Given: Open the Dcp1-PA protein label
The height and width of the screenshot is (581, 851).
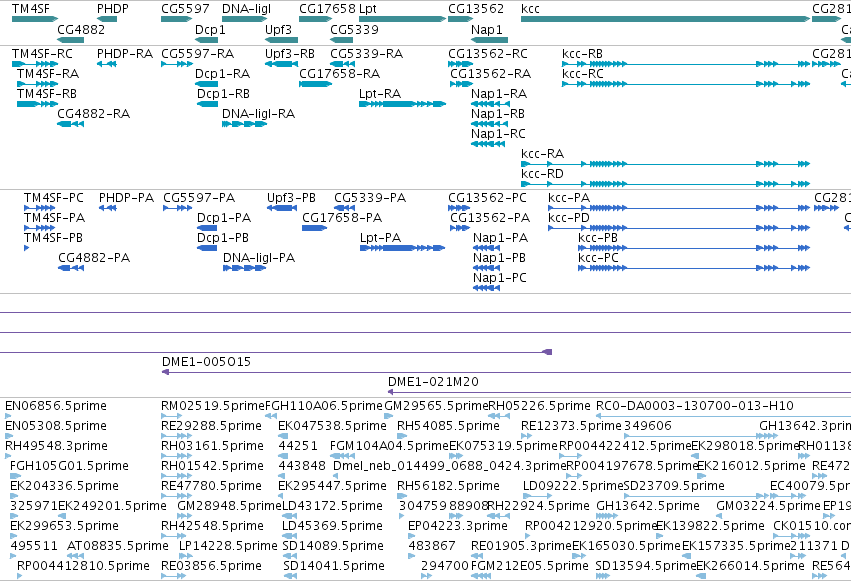Looking at the screenshot, I should tap(224, 218).
